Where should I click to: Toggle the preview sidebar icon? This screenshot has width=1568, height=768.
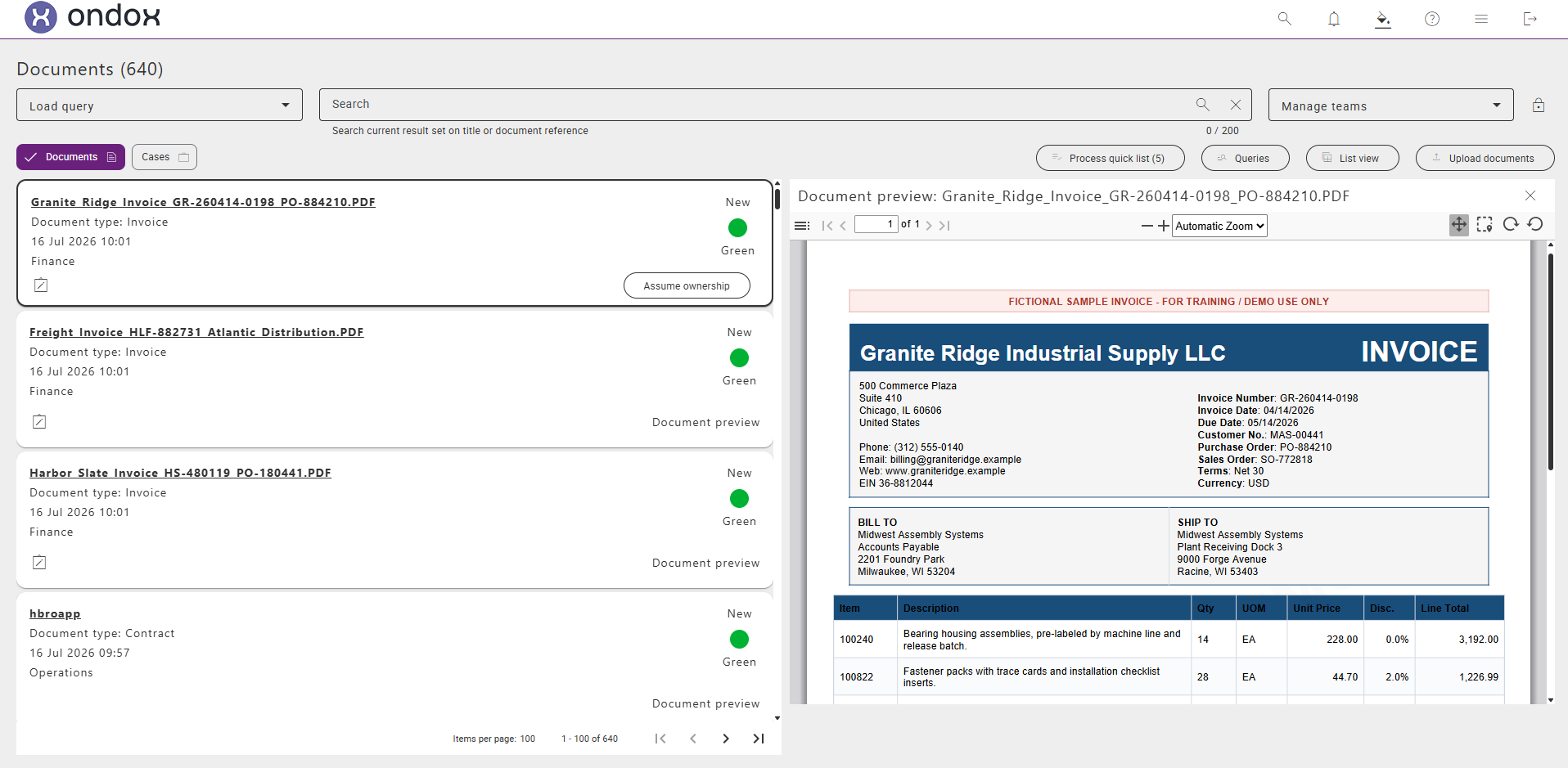click(802, 226)
